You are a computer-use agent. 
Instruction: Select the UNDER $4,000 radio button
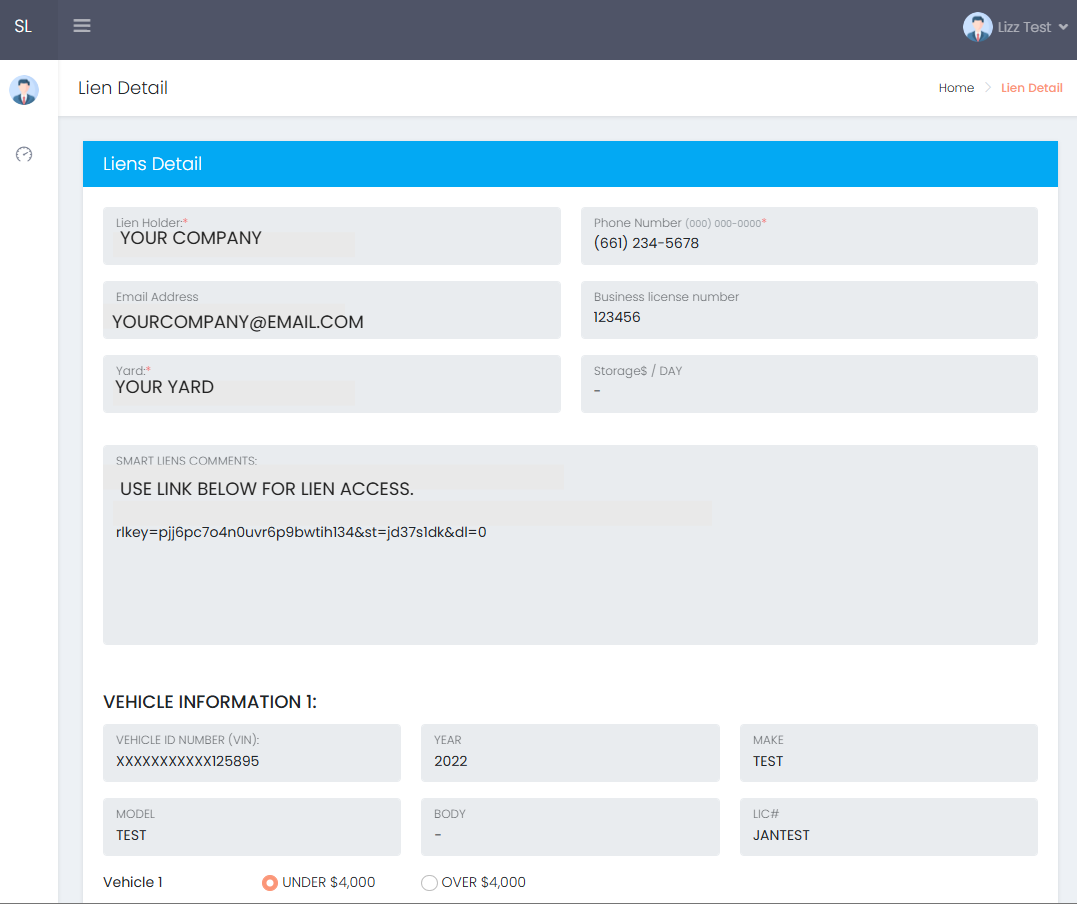(269, 882)
